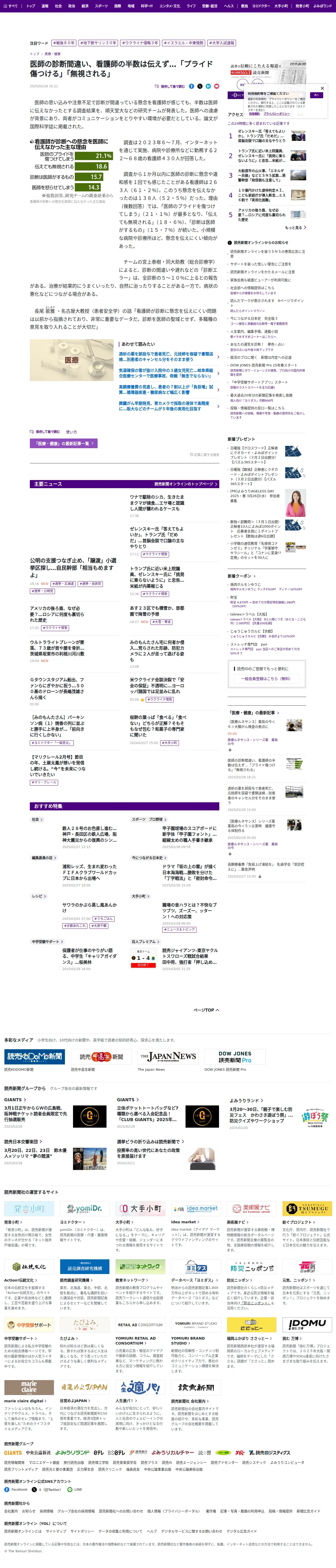Click the LINE official SNS icon in footer
This screenshot has height=1568, width=336.
click(x=70, y=1490)
